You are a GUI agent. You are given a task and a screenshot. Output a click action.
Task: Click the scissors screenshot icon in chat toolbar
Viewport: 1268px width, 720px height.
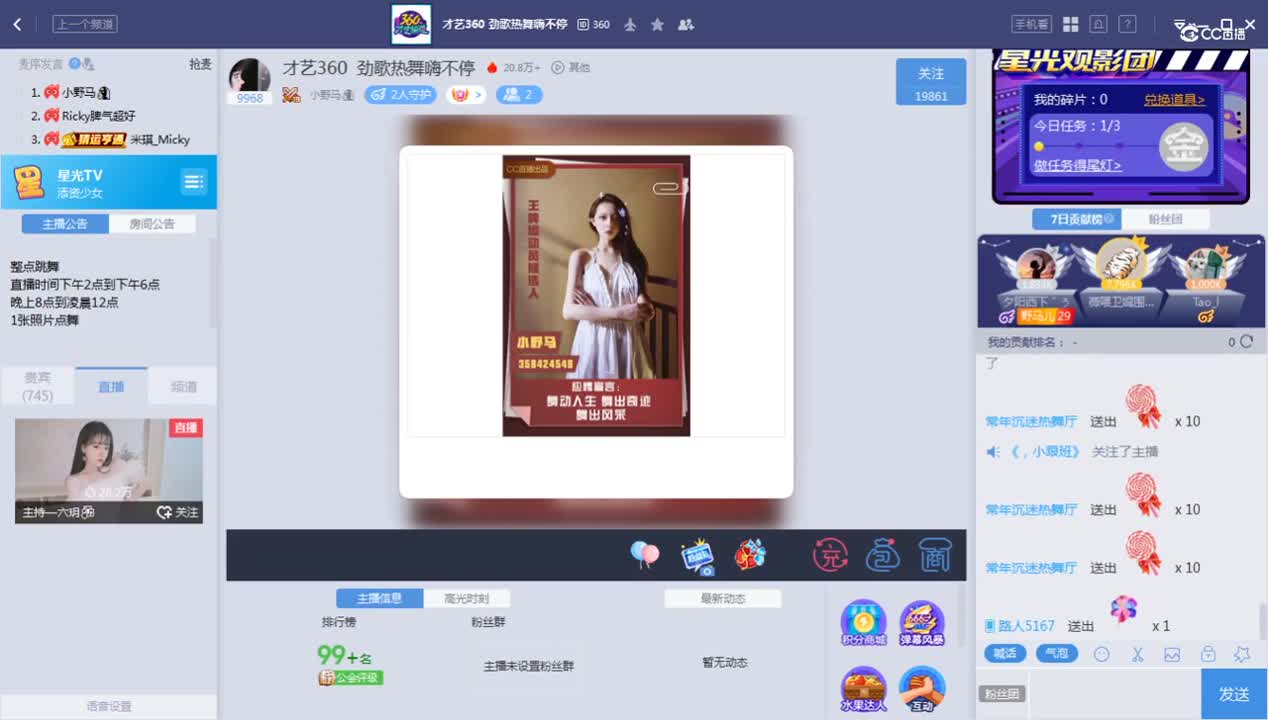click(1137, 654)
